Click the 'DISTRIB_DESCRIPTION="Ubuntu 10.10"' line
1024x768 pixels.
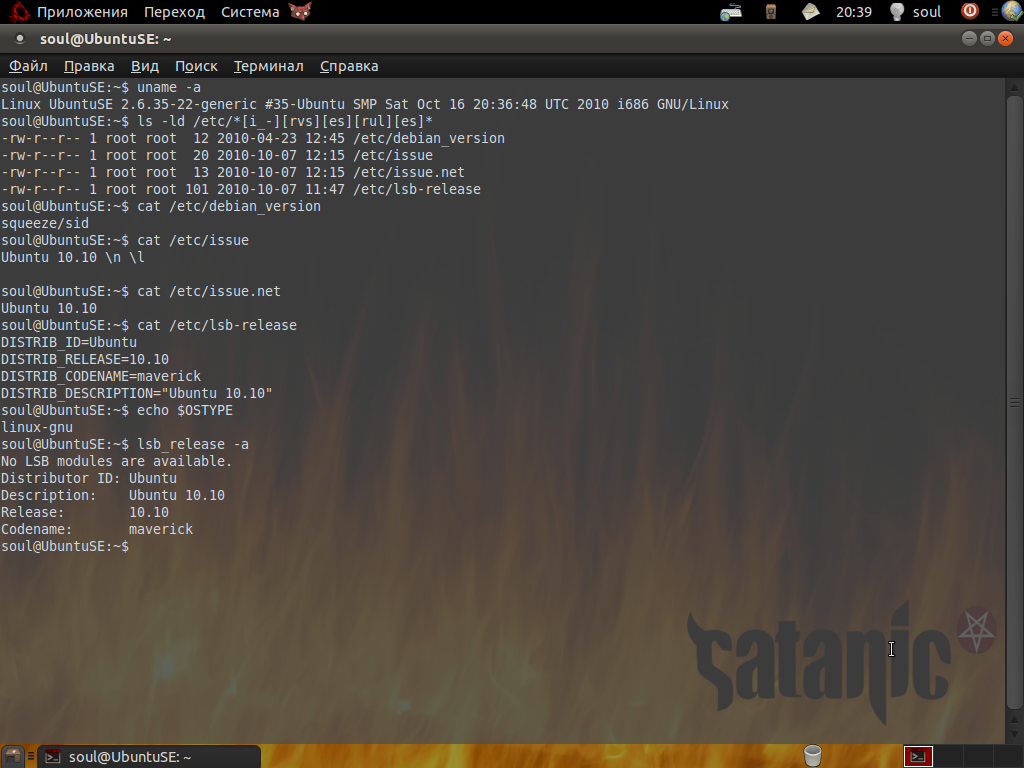136,393
